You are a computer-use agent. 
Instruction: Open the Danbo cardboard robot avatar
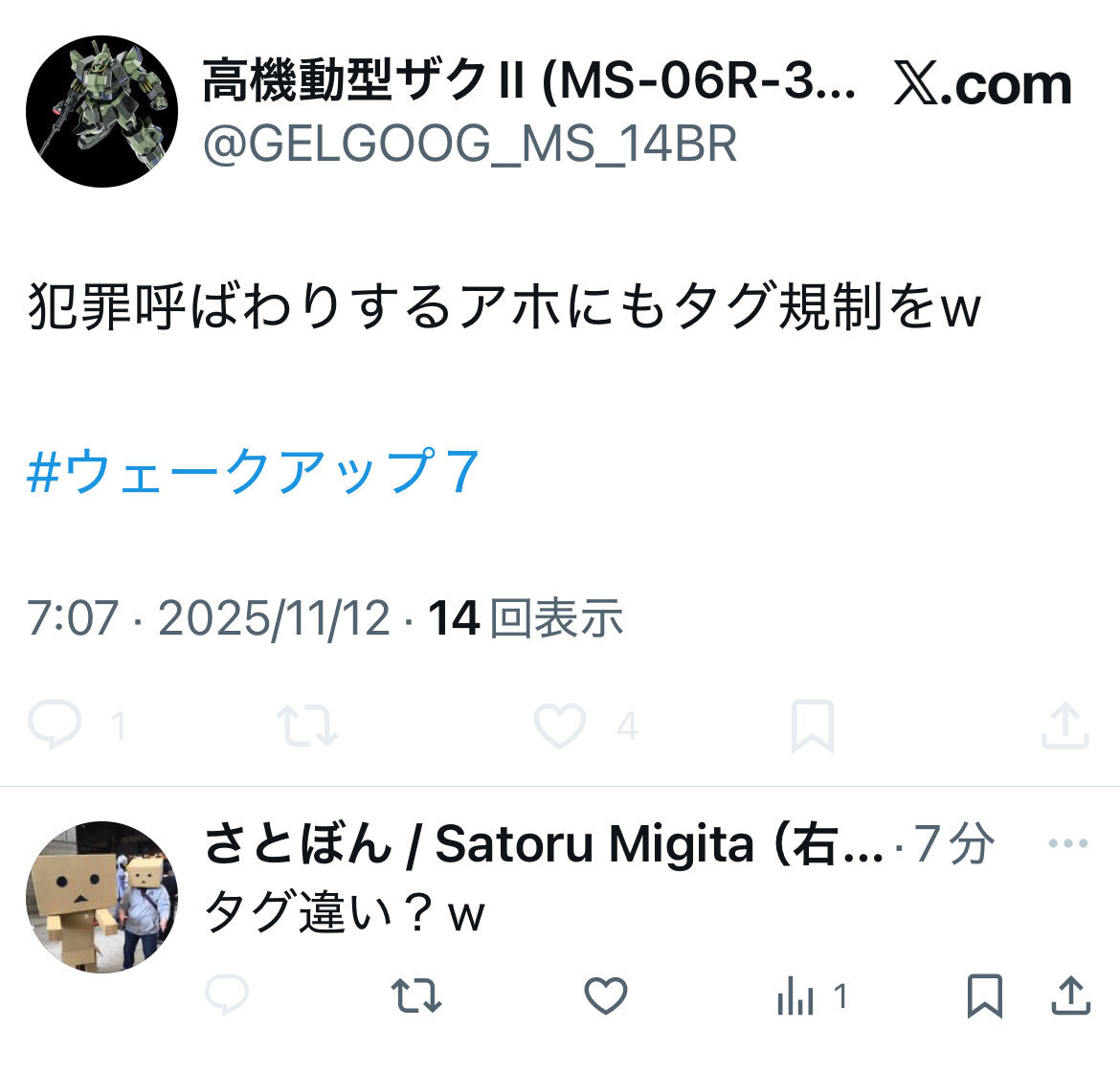tap(102, 897)
